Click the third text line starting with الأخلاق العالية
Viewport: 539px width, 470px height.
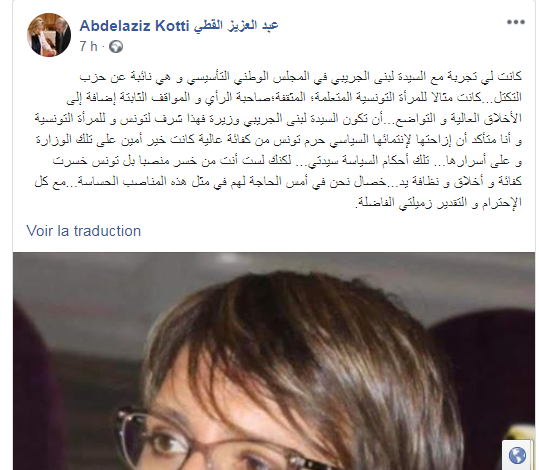[278, 119]
